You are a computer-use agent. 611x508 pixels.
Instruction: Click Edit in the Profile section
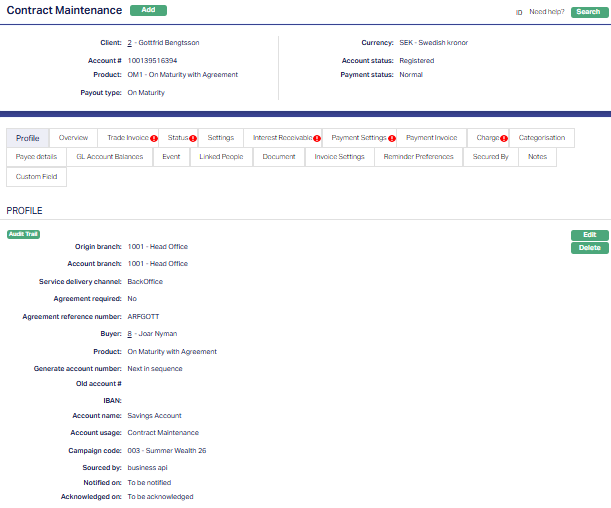589,235
